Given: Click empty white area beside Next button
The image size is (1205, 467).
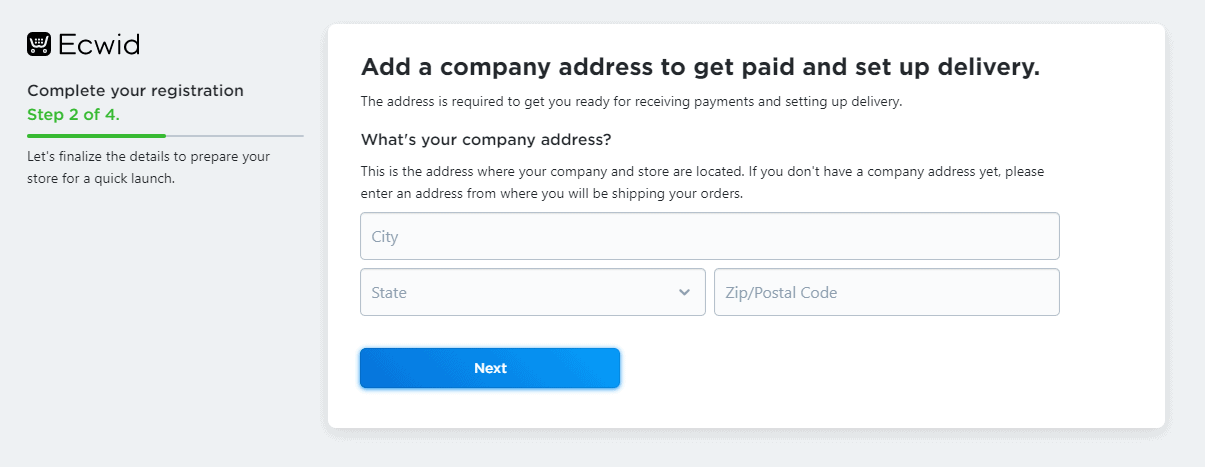Looking at the screenshot, I should point(850,368).
